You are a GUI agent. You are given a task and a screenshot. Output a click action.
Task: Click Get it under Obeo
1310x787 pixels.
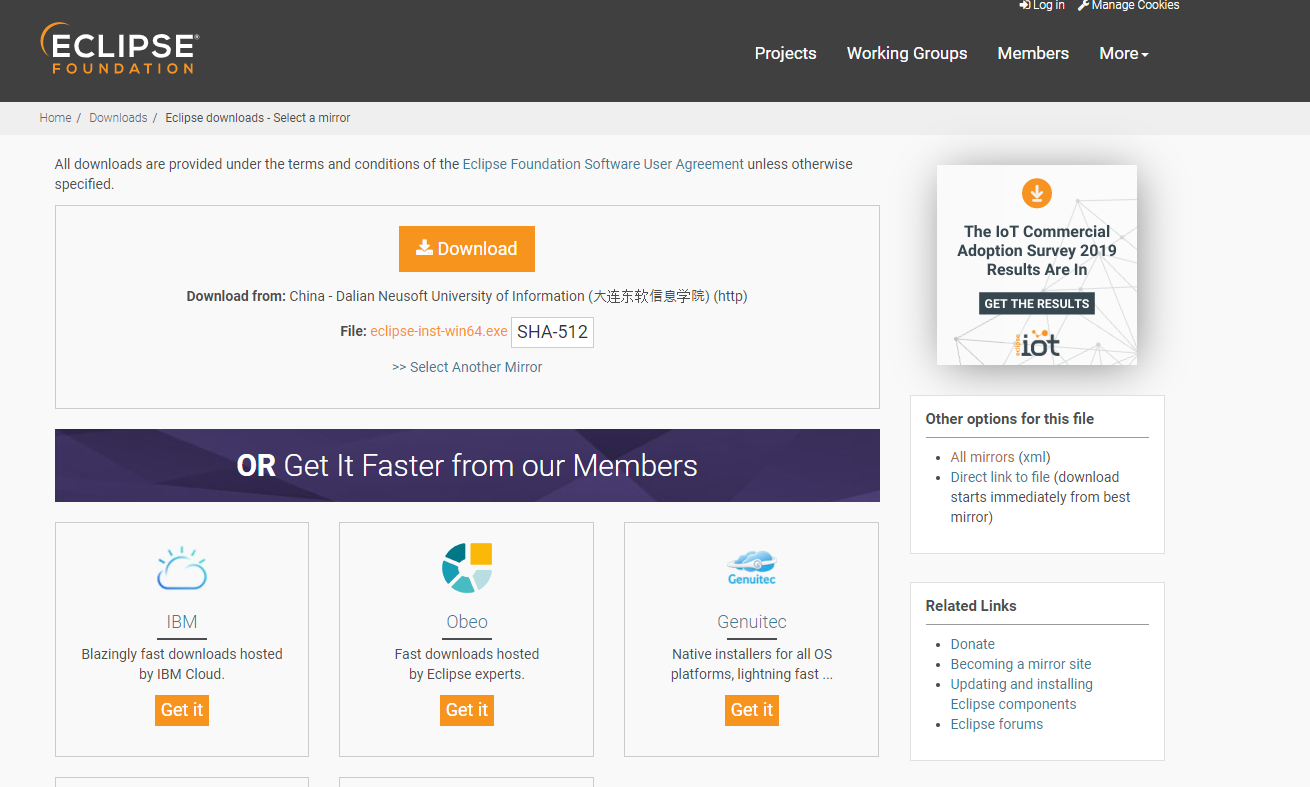pos(467,710)
